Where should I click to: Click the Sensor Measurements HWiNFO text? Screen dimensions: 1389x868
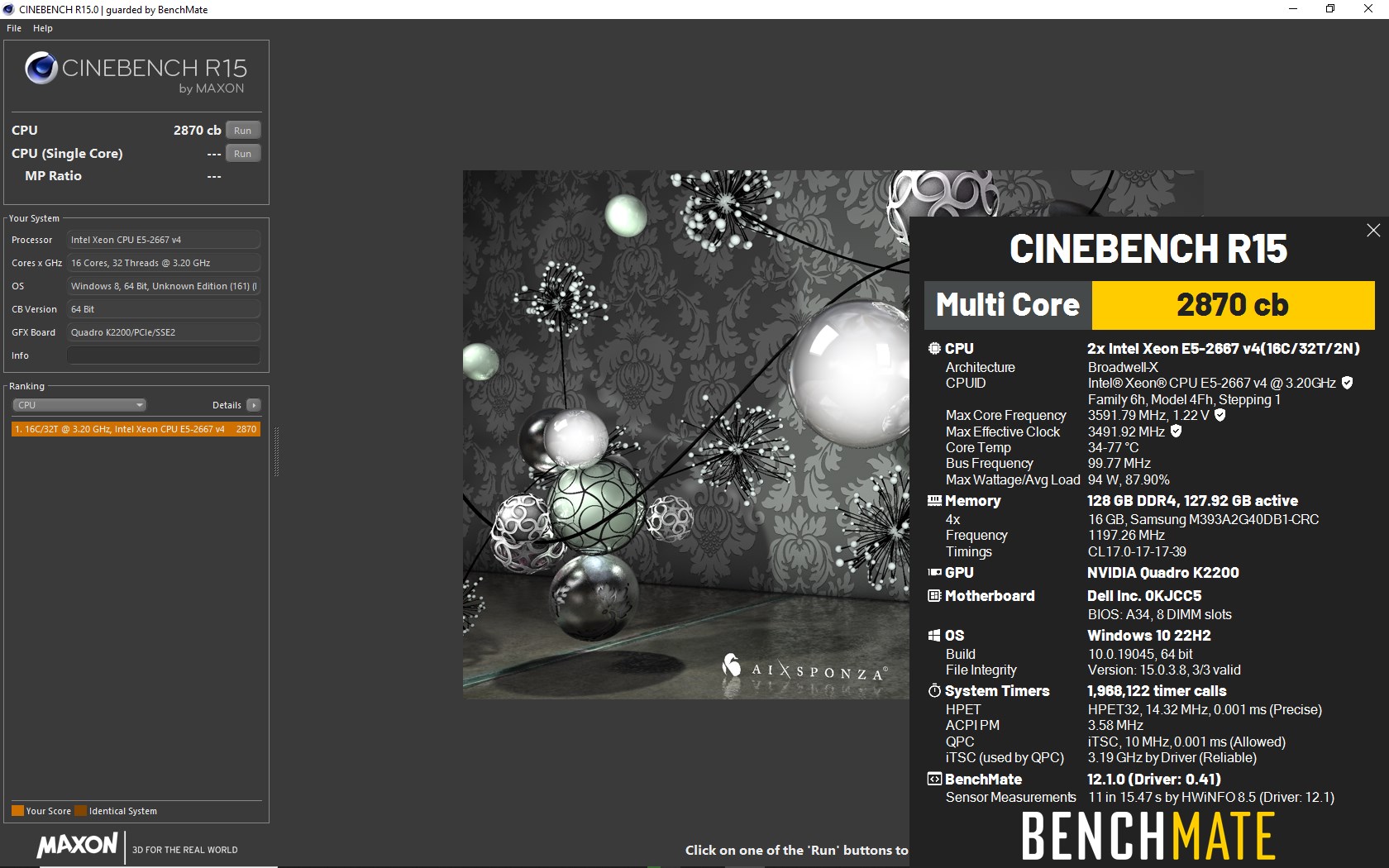pos(1211,797)
